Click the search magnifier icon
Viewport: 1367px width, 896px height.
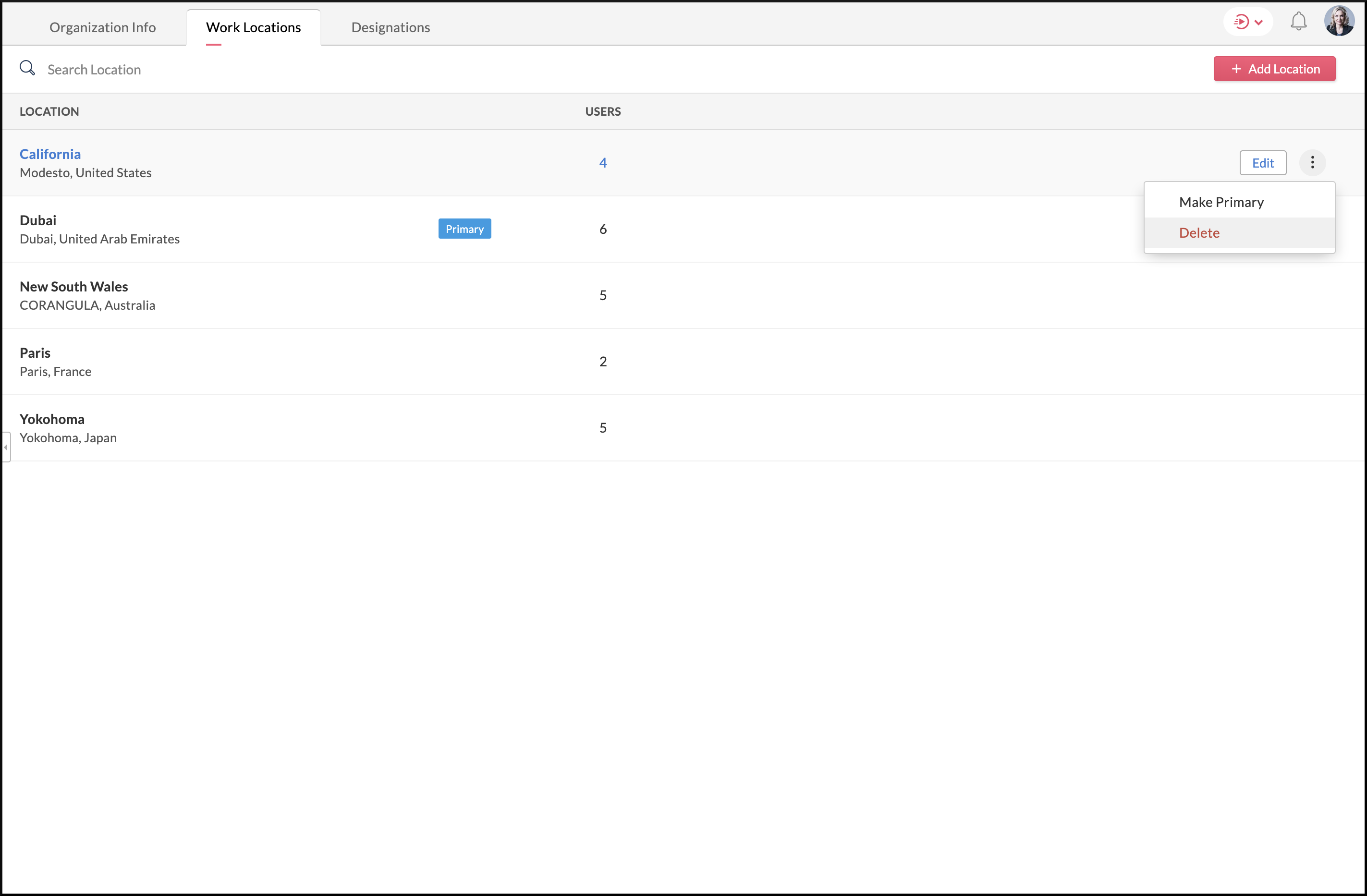(27, 68)
